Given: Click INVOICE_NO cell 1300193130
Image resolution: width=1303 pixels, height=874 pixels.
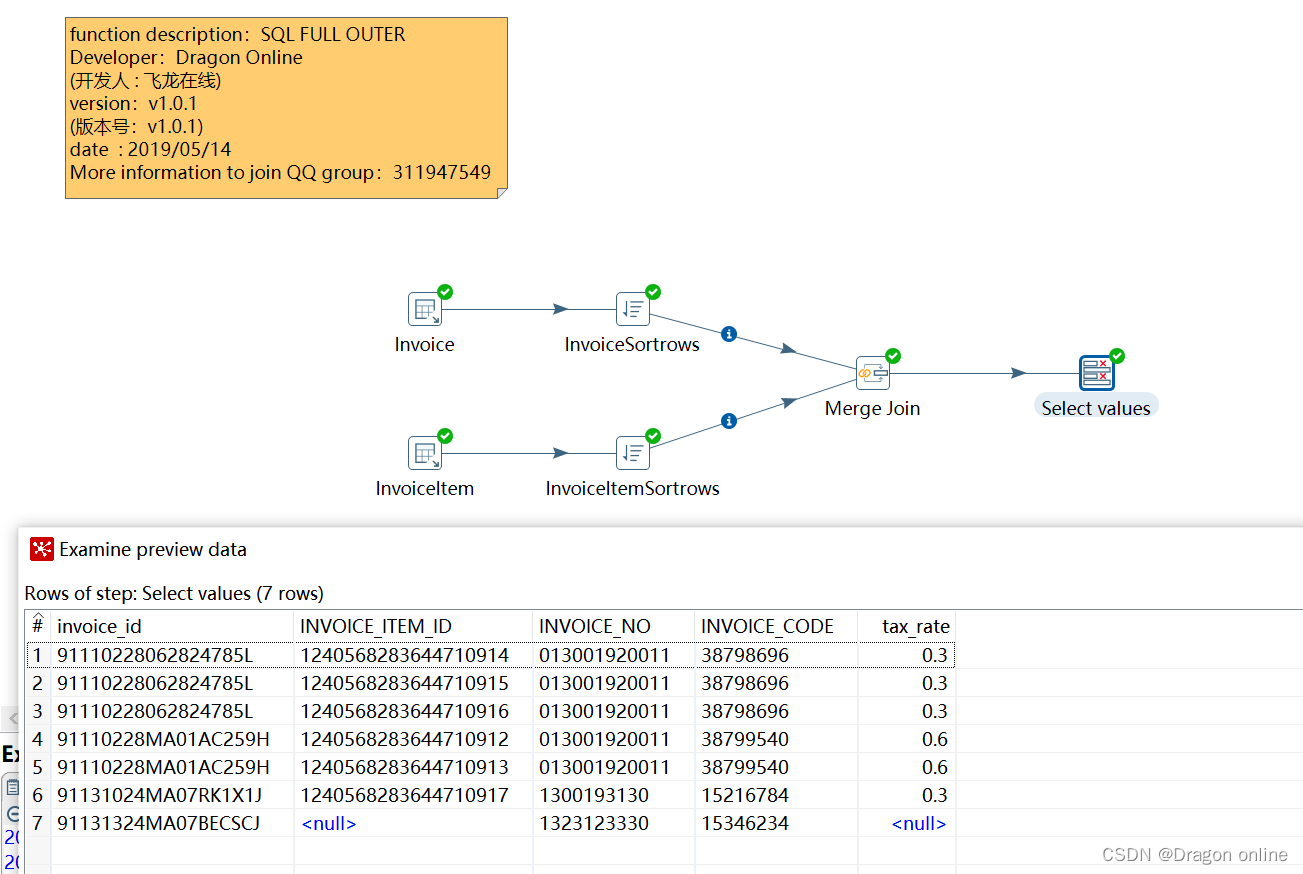Looking at the screenshot, I should point(614,795).
